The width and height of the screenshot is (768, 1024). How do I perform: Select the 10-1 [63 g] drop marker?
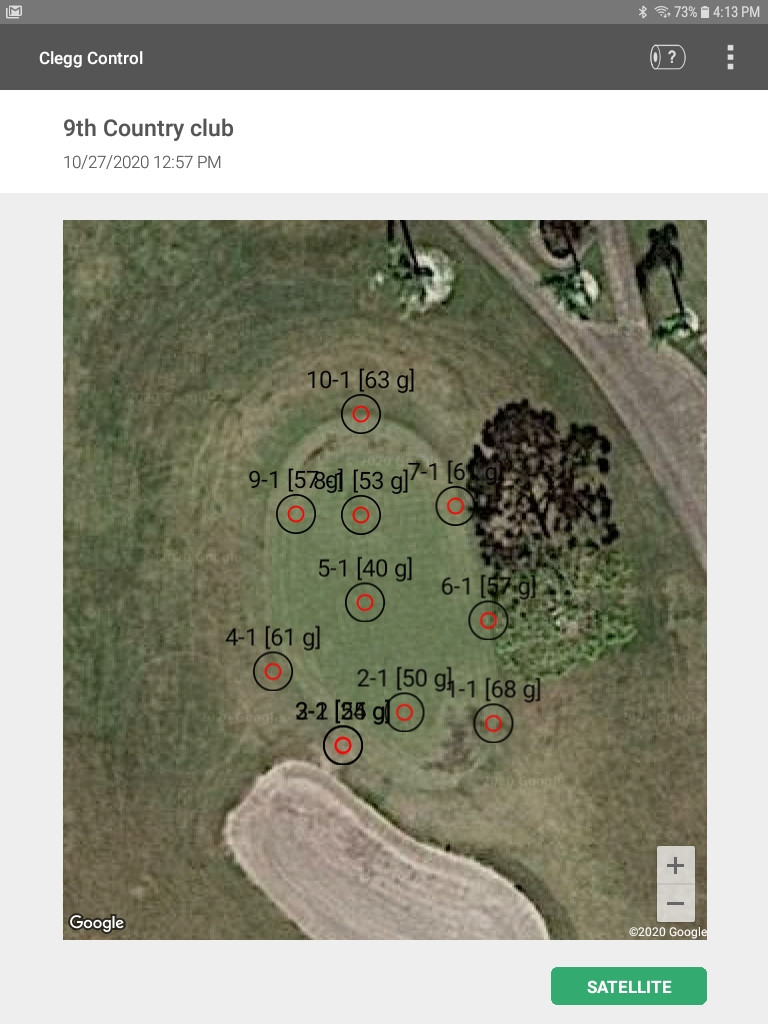coord(360,414)
